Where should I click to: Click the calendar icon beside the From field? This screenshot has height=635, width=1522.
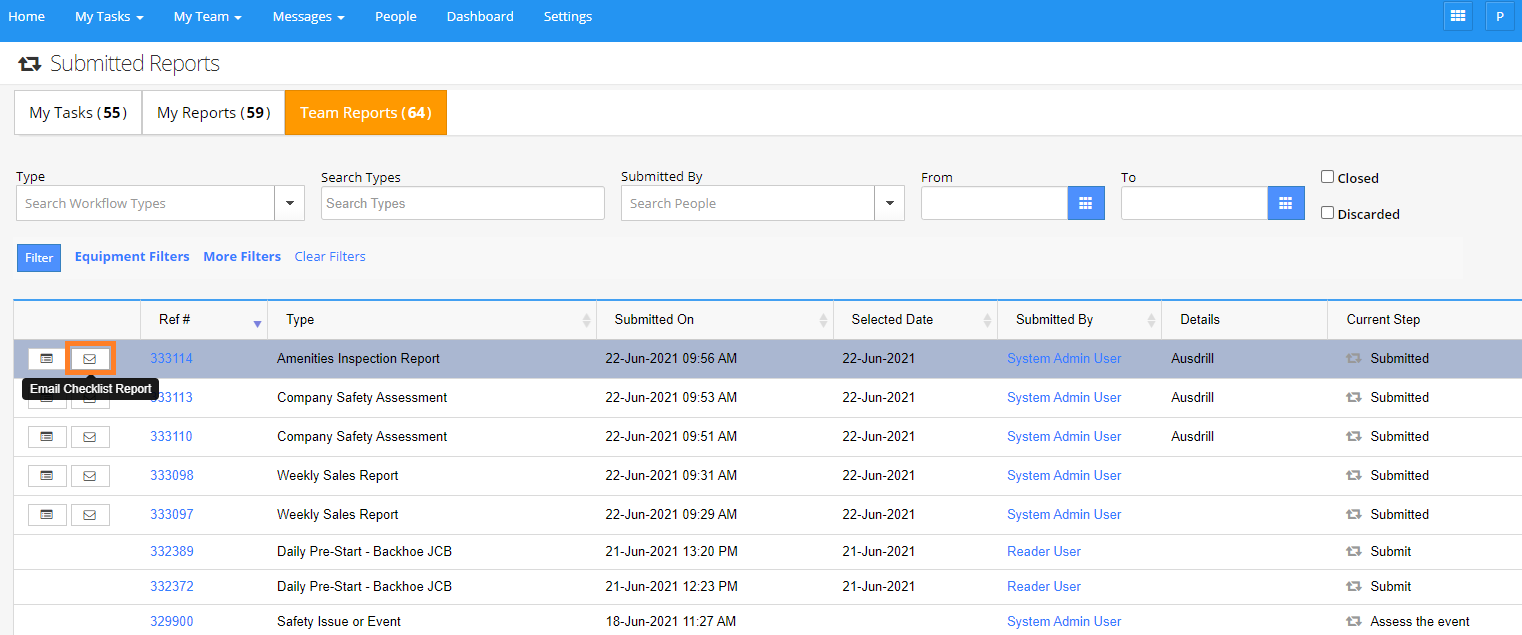(x=1086, y=203)
